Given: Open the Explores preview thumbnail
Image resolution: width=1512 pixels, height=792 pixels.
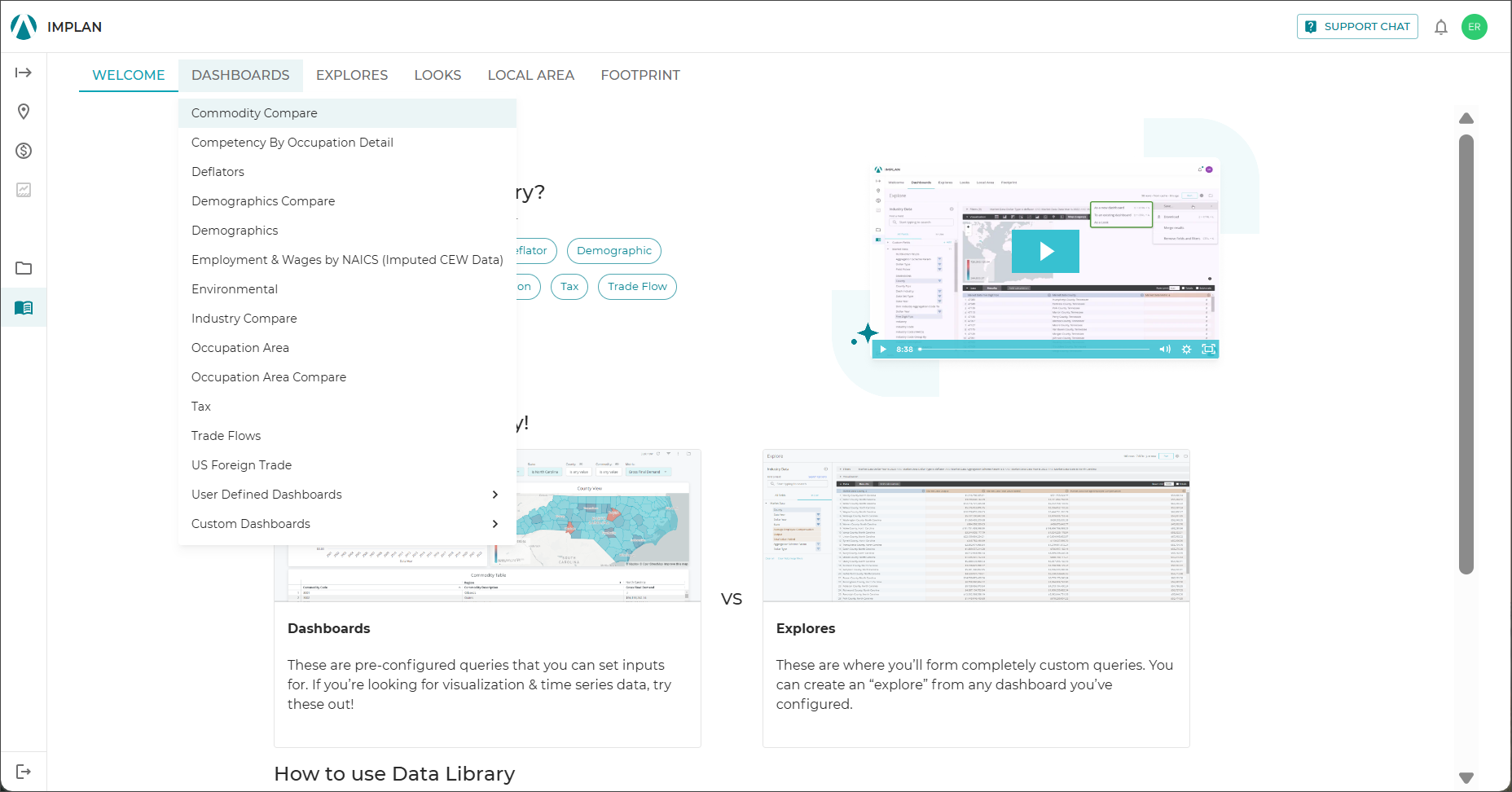Looking at the screenshot, I should (976, 526).
